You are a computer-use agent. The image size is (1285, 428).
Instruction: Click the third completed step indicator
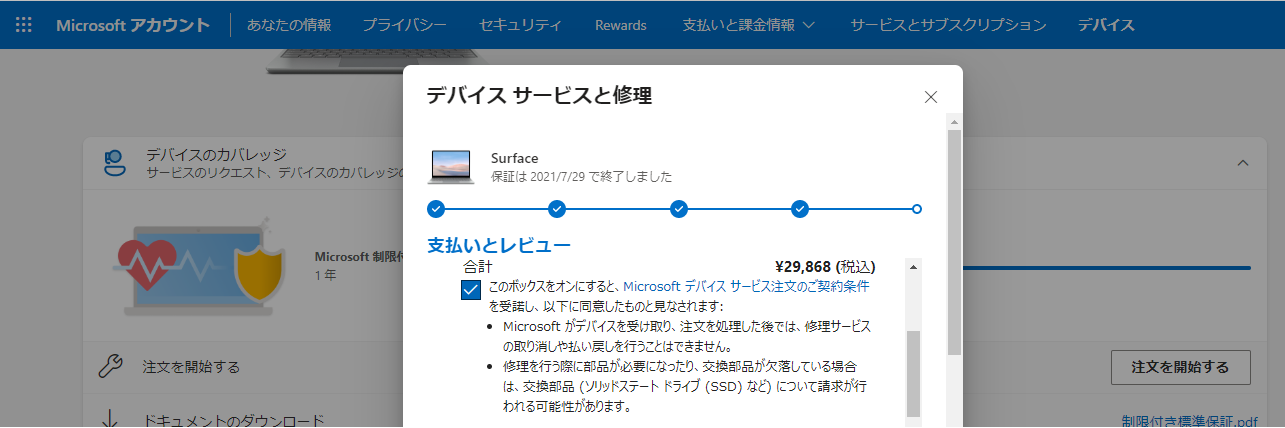(678, 209)
